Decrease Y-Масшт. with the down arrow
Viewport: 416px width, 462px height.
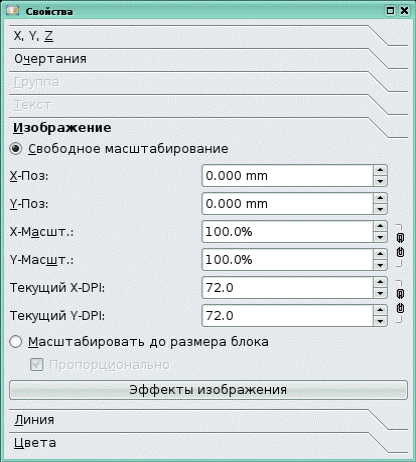(380, 265)
